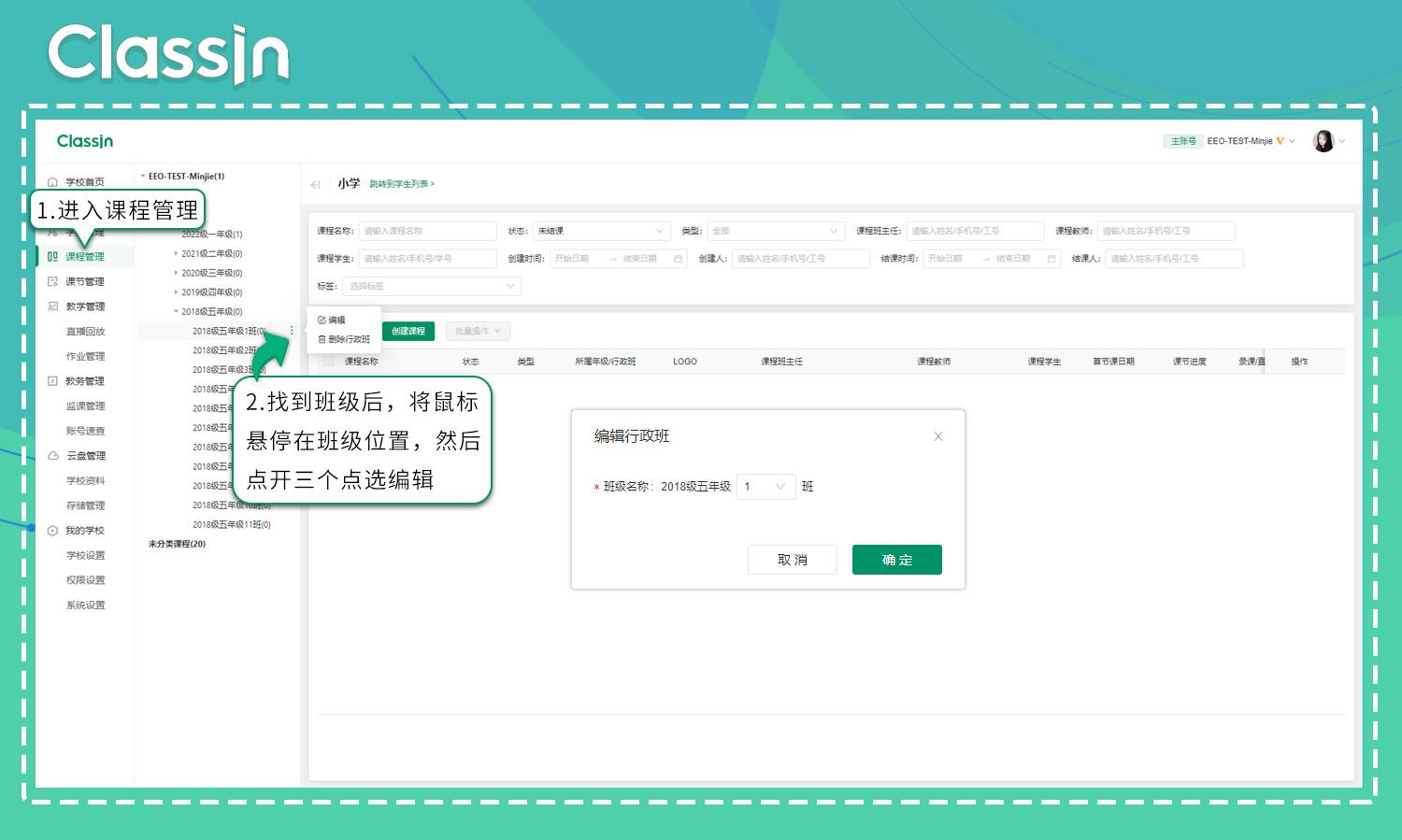Open the 学校首页 home icon in the sidebar
The height and width of the screenshot is (840, 1402).
tap(53, 182)
